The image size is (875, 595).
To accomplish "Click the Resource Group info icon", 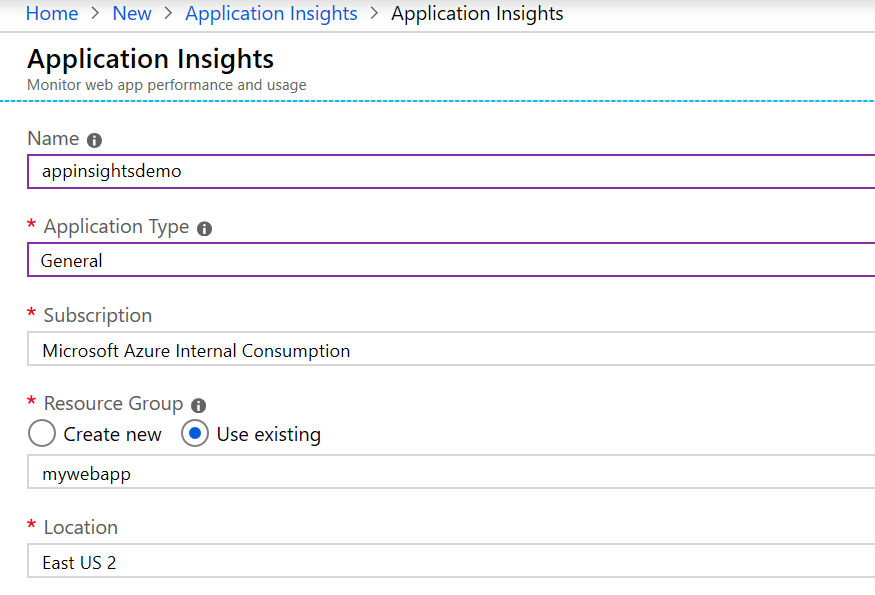I will click(198, 405).
